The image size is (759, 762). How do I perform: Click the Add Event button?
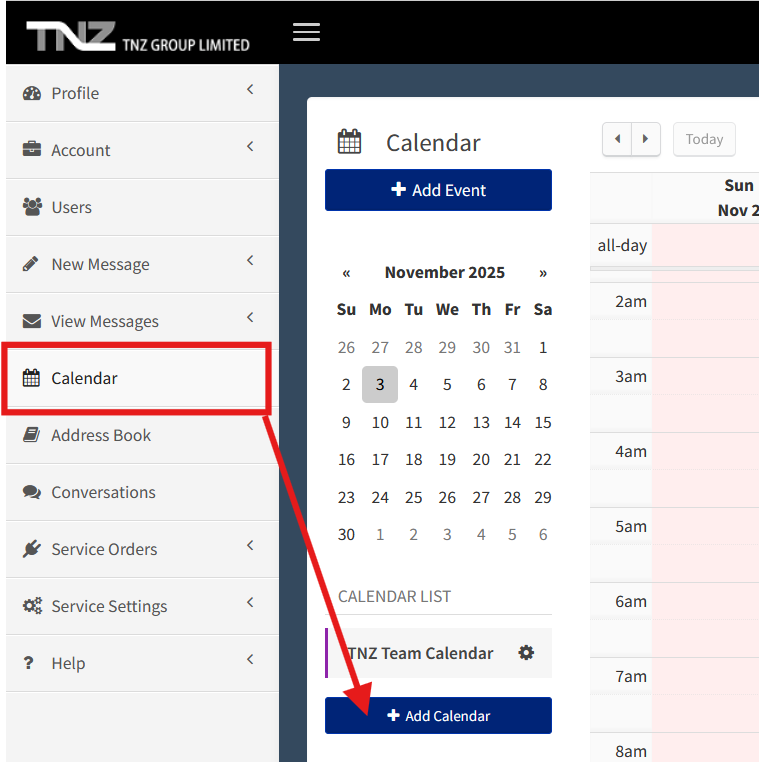tap(438, 190)
